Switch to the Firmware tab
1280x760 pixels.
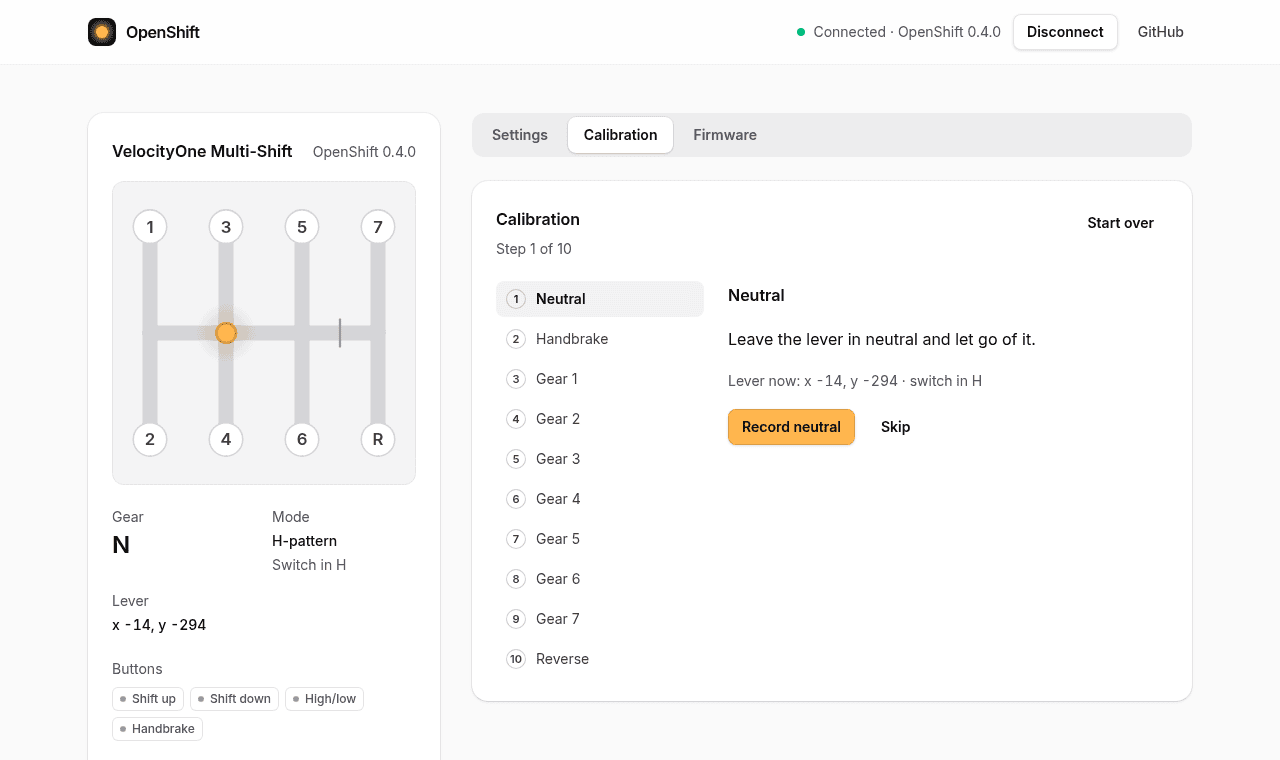tap(725, 135)
